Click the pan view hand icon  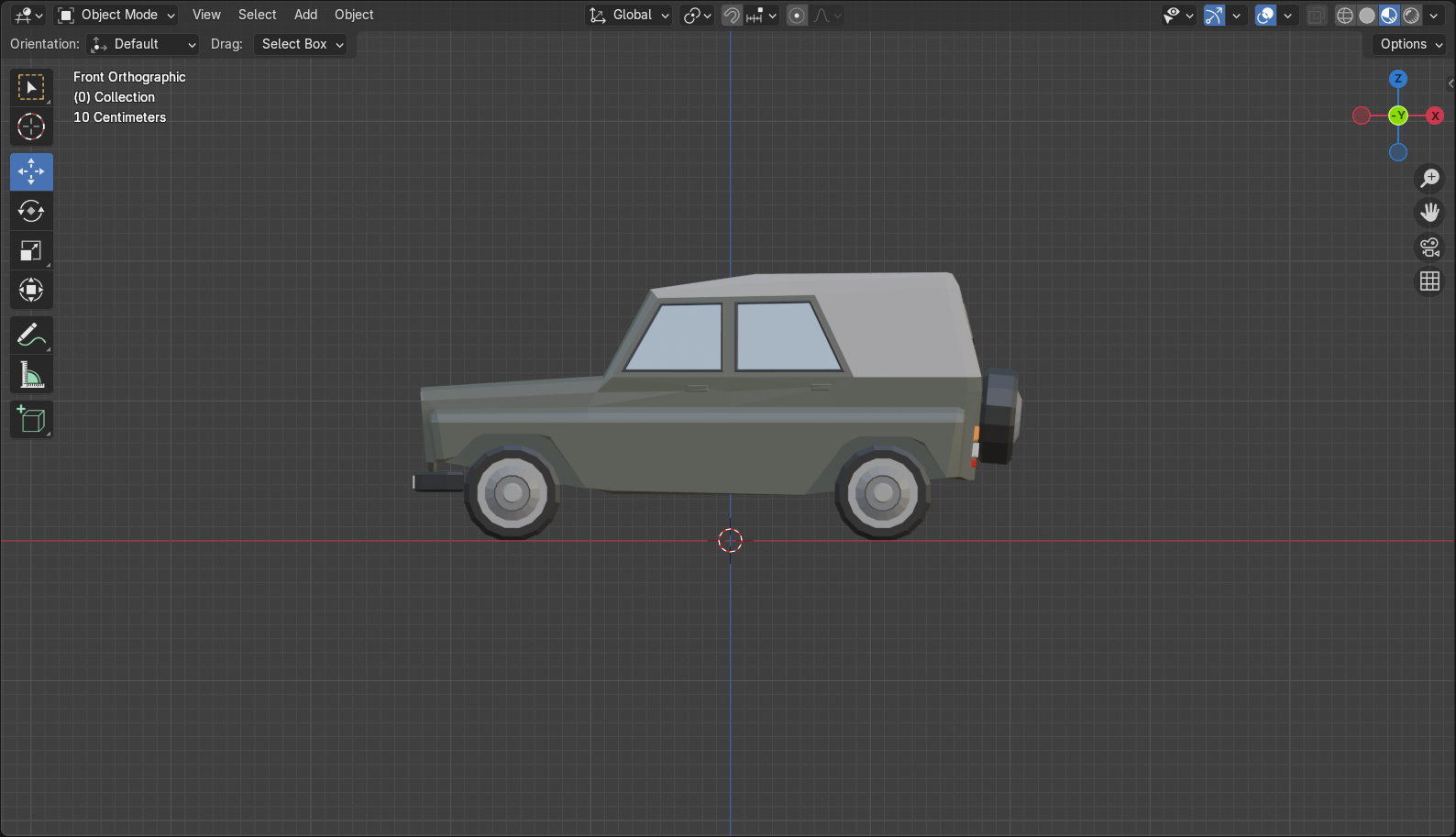click(1429, 213)
